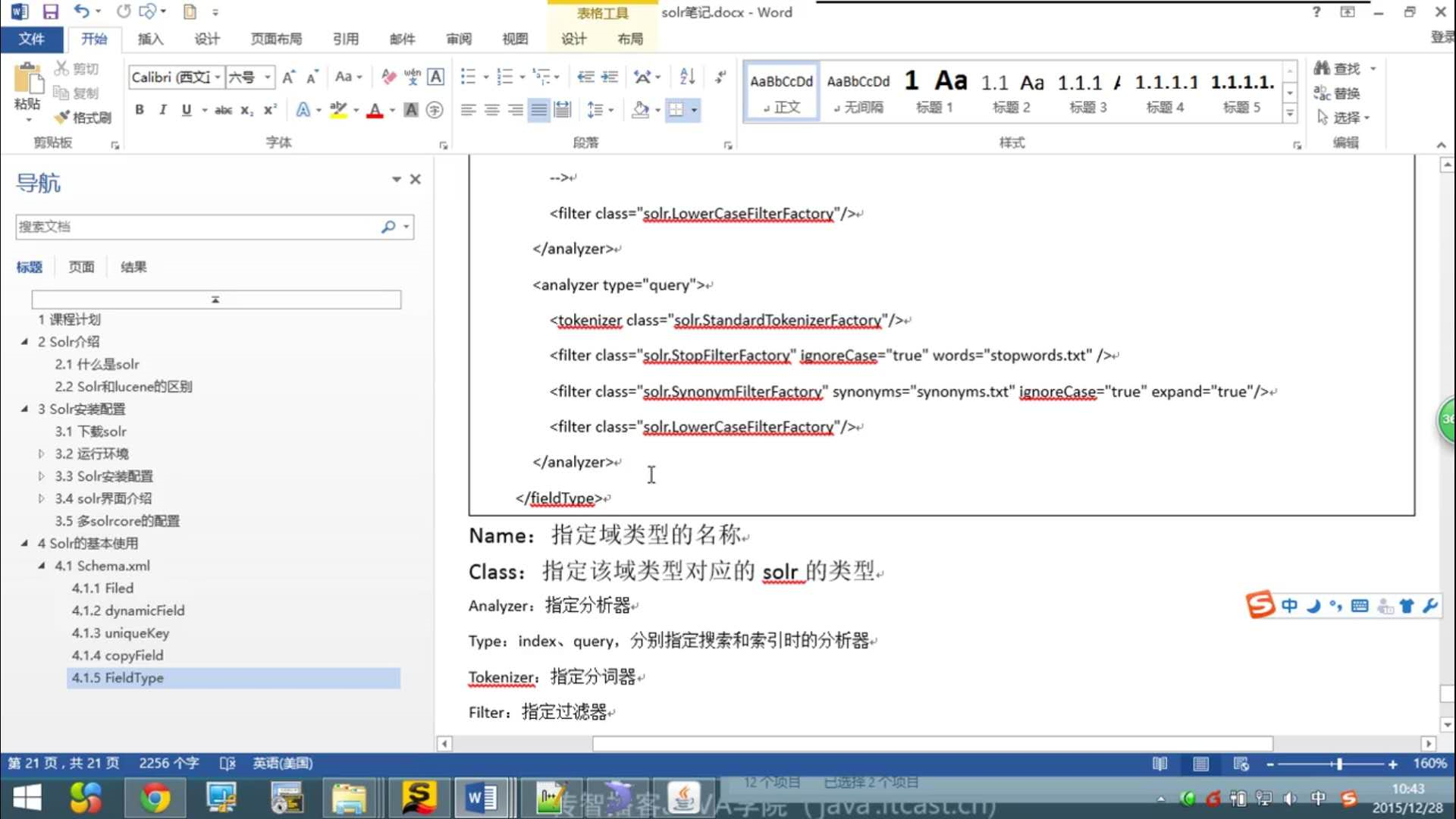Click the Show paragraph marks icon
1456x819 pixels.
[720, 77]
